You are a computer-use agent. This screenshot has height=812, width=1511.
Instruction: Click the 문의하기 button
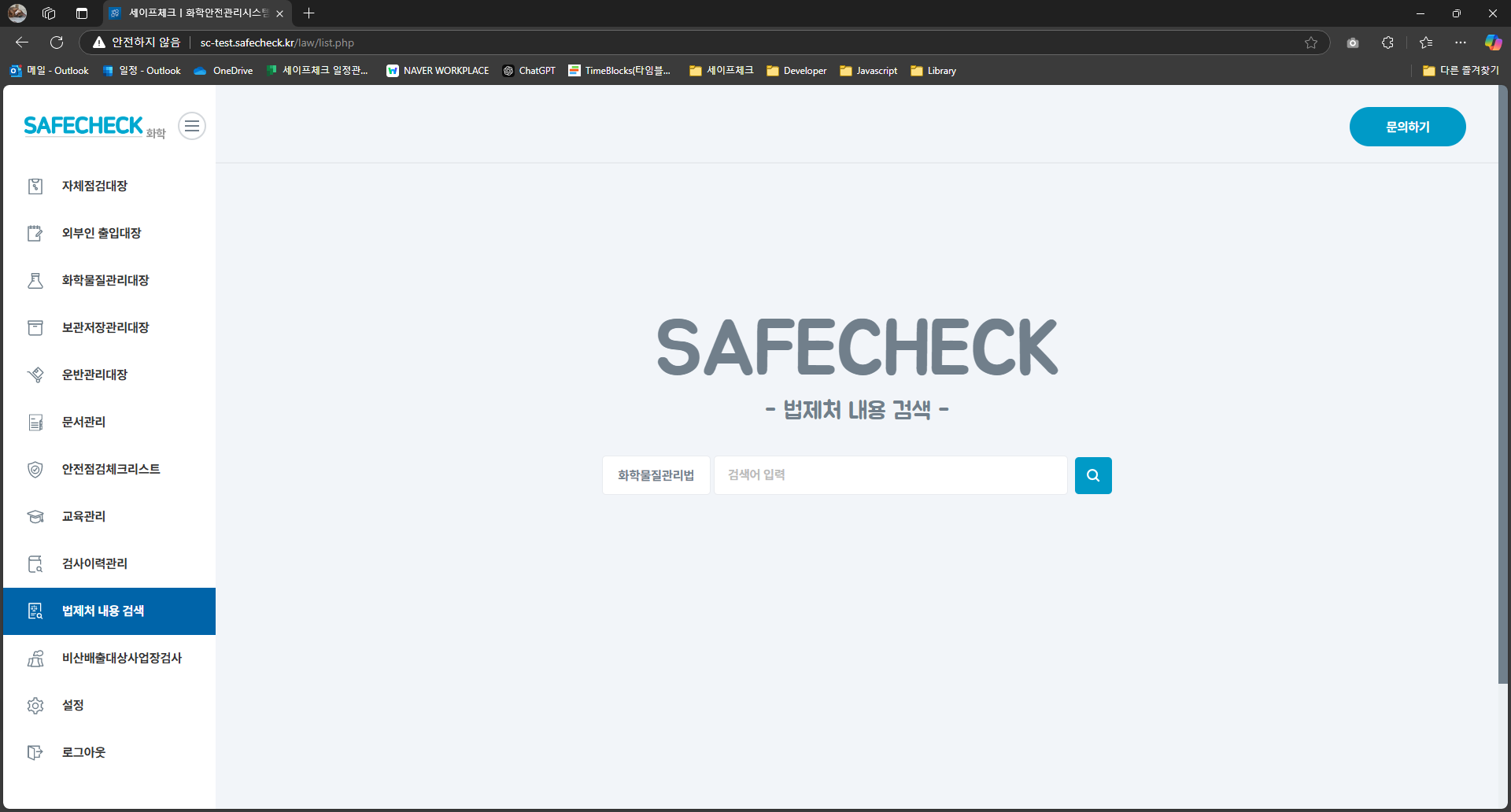pos(1407,127)
